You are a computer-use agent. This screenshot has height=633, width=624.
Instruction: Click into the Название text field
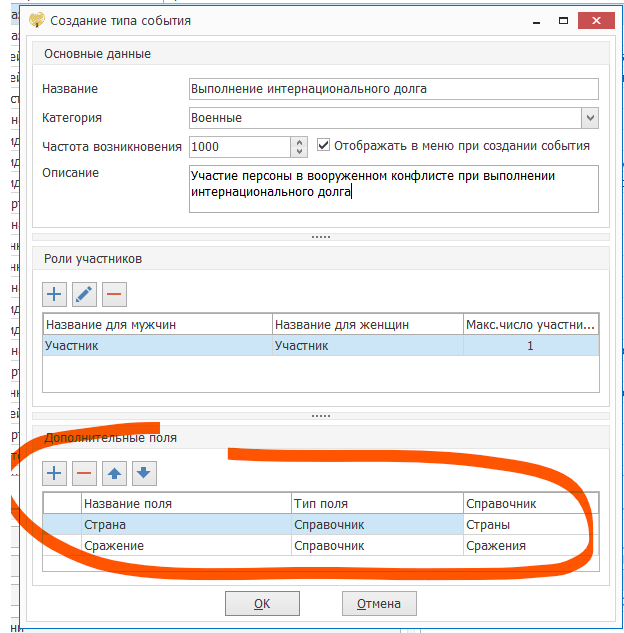pyautogui.click(x=393, y=89)
